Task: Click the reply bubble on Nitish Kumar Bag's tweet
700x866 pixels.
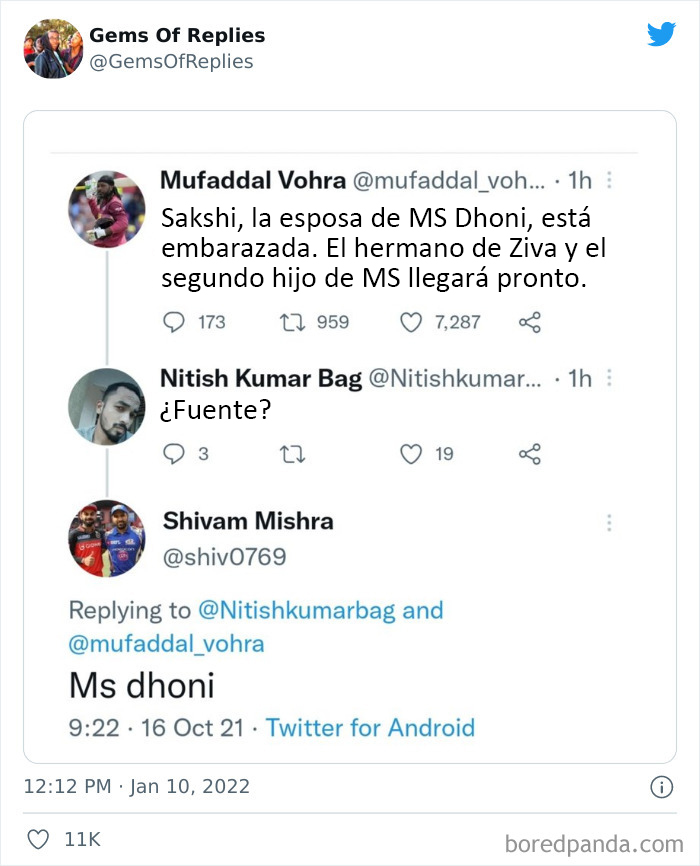Action: 175,453
